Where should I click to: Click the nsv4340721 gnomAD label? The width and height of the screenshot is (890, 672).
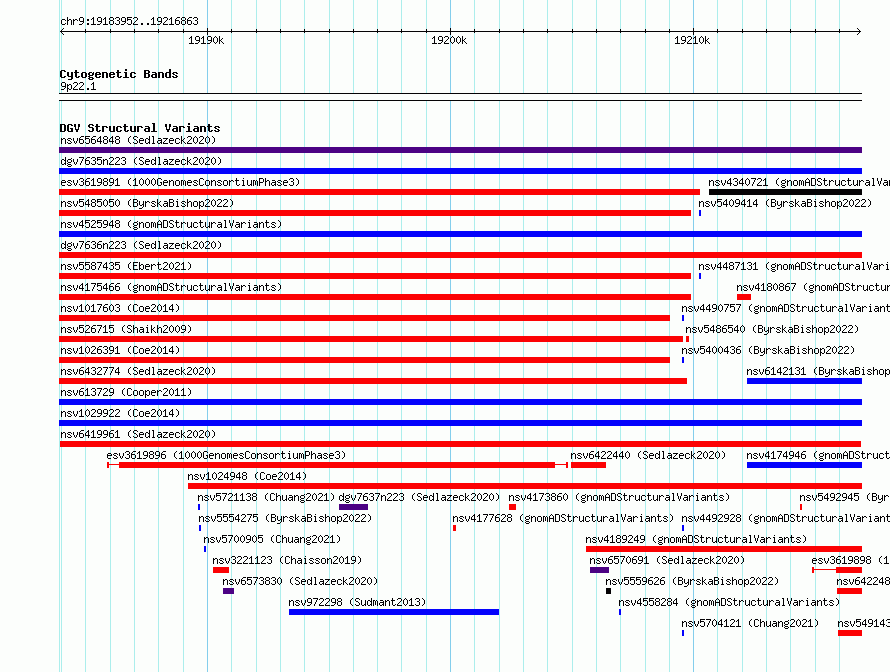[x=799, y=182]
